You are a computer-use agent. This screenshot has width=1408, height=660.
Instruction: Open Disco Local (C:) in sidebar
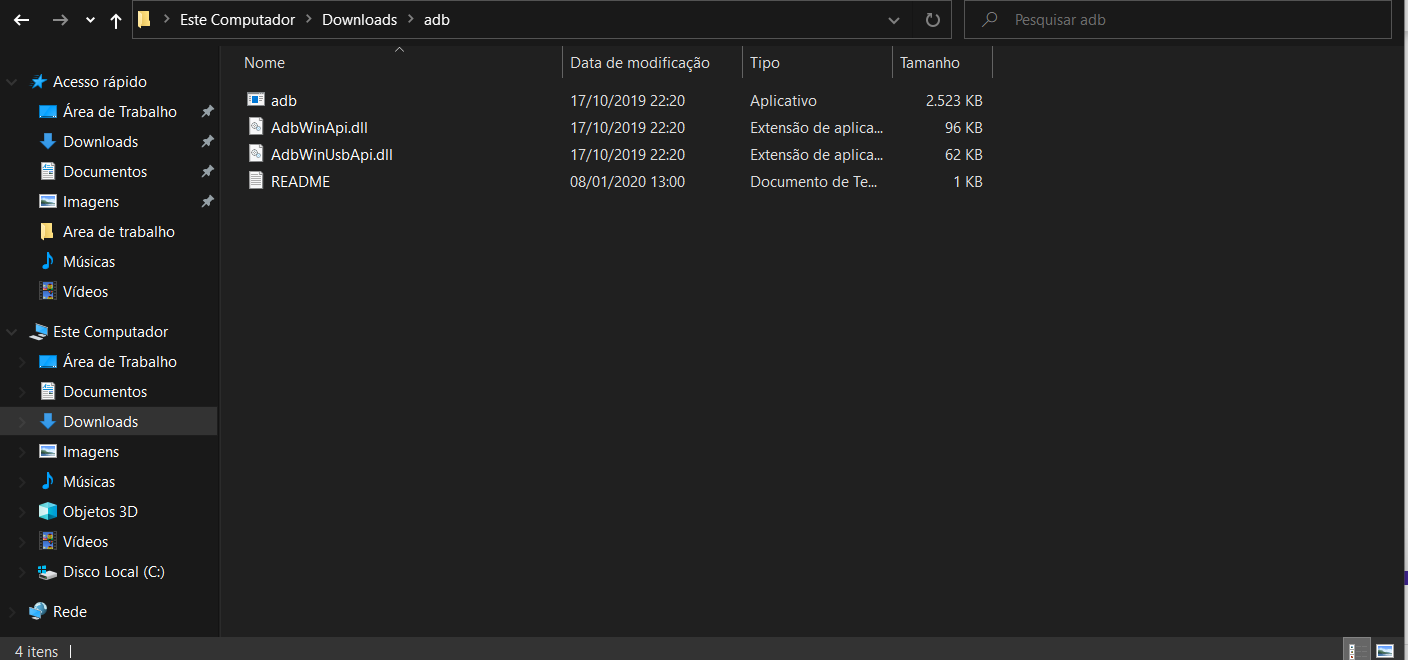coord(113,572)
